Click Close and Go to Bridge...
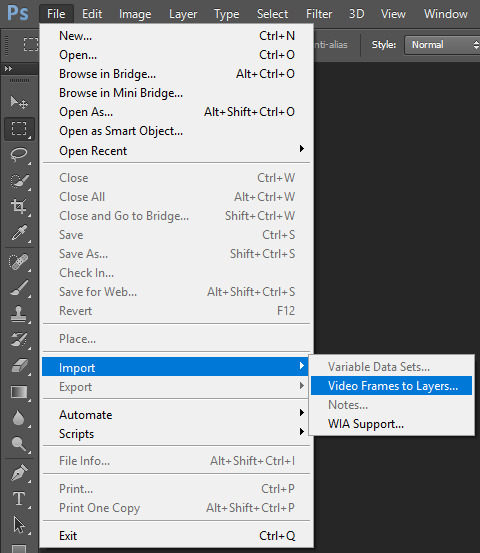The width and height of the screenshot is (480, 553). (176, 216)
